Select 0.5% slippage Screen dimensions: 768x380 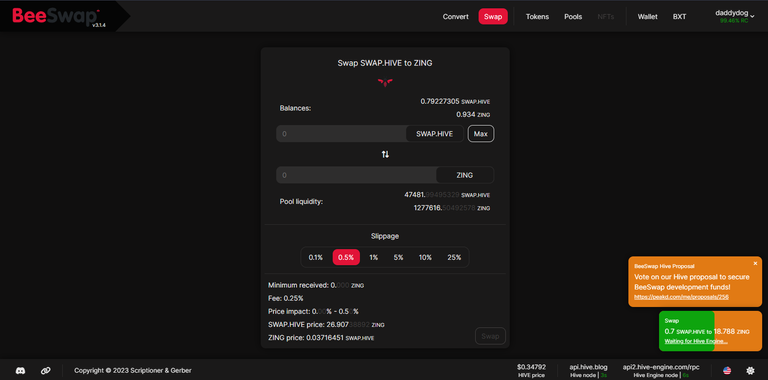(346, 258)
